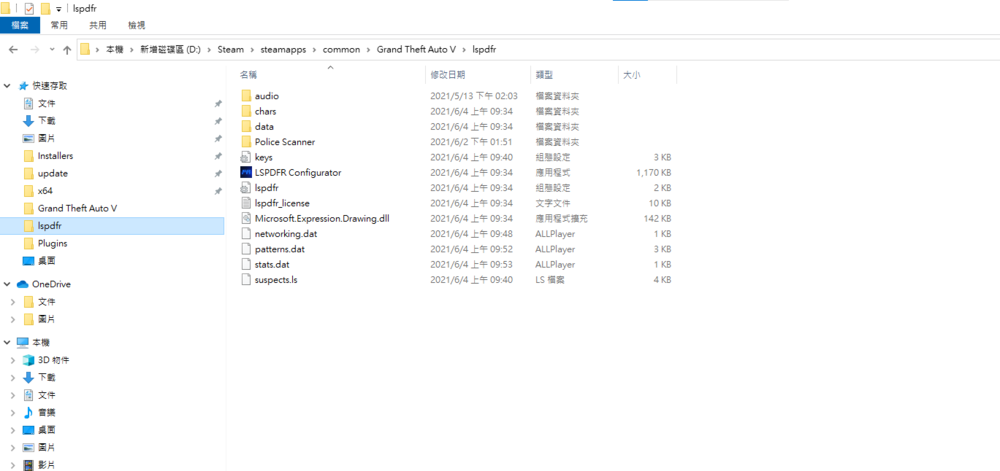Collapse the OneDrive tree section

(7, 284)
